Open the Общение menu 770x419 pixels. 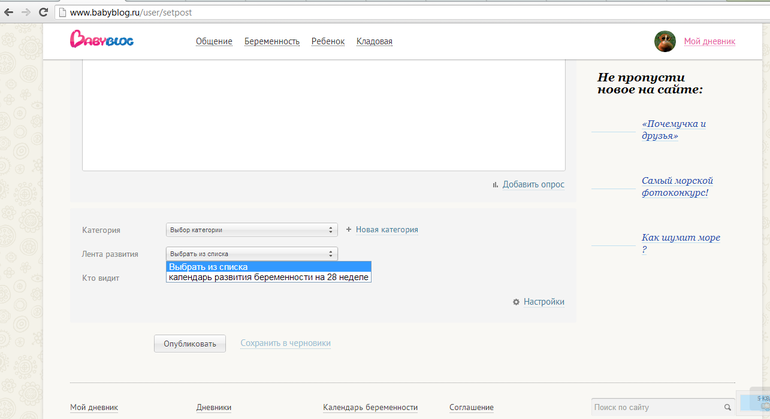click(x=213, y=41)
